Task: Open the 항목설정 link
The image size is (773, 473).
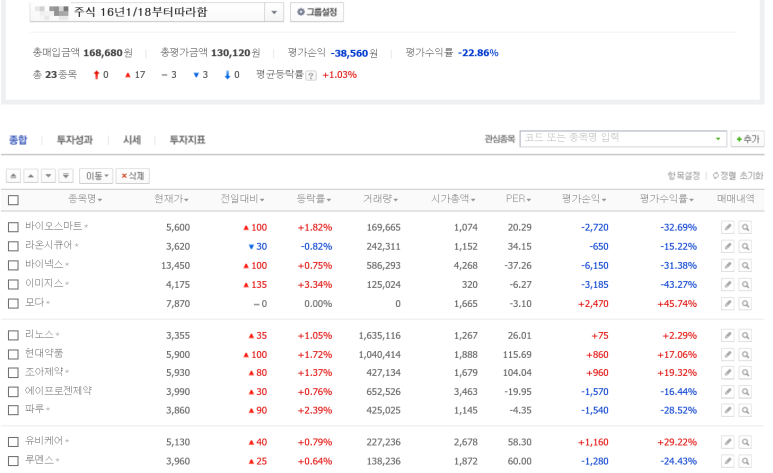Action: coord(683,176)
